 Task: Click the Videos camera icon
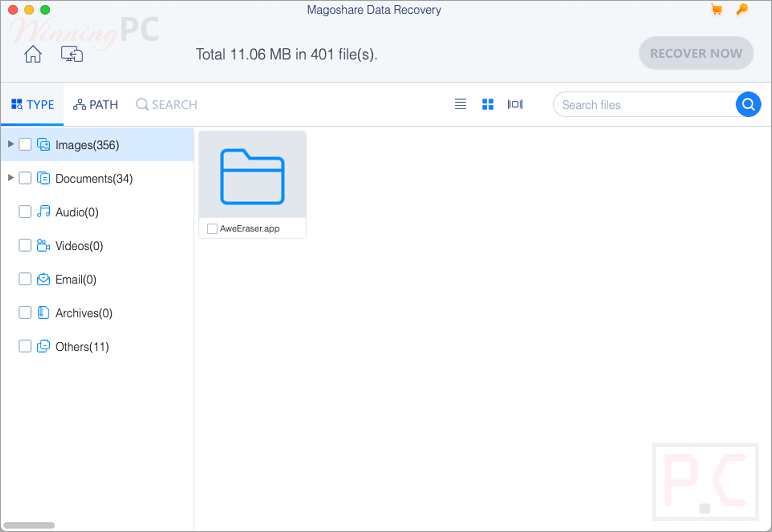tap(44, 245)
